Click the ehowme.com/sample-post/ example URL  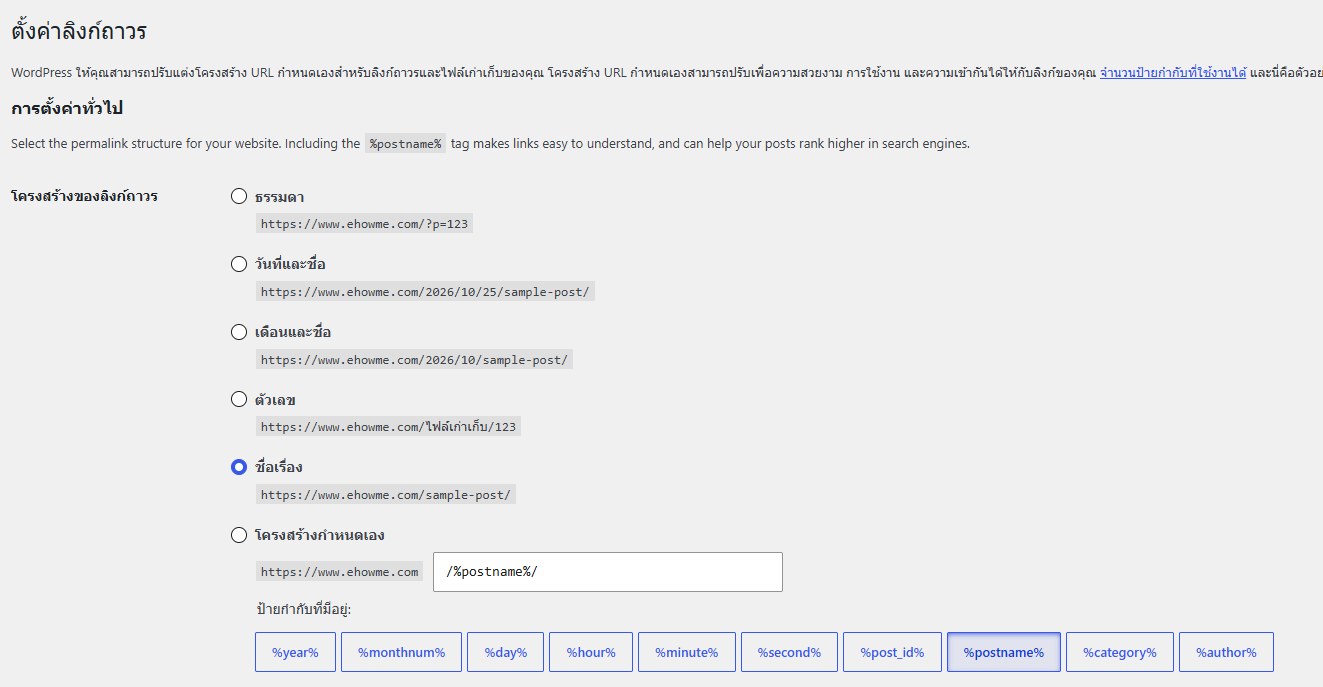coord(385,495)
